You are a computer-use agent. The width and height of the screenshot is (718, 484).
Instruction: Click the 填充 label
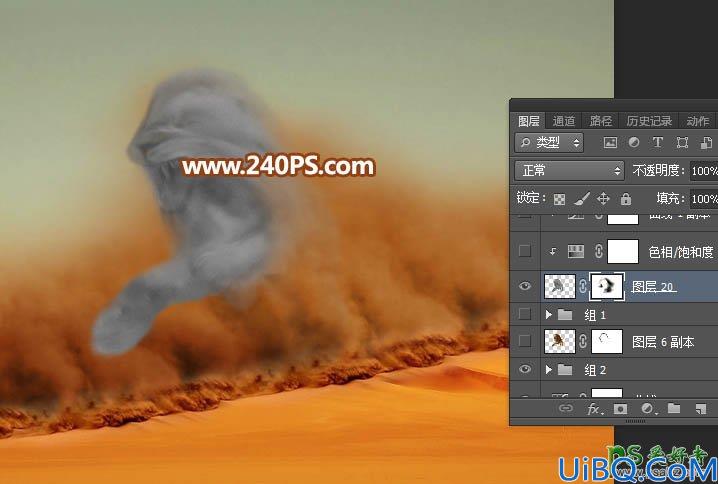pos(670,198)
